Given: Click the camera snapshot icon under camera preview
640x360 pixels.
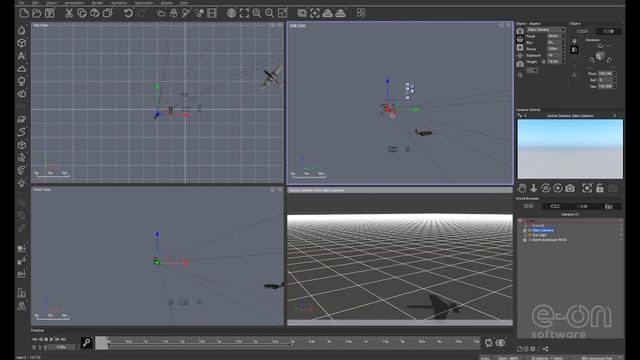Looking at the screenshot, I should pyautogui.click(x=570, y=188).
